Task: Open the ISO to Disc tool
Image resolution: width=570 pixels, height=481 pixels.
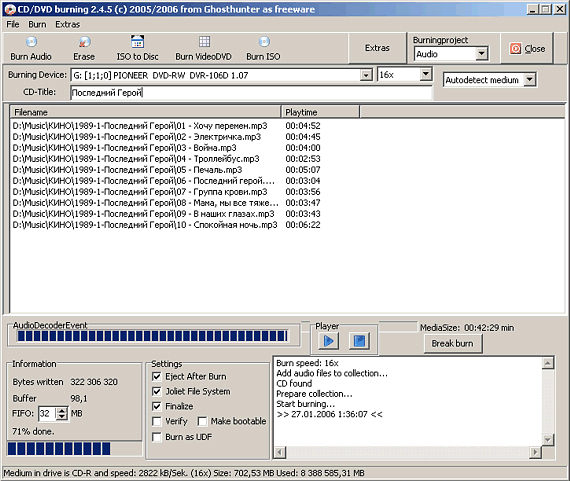Action: (137, 42)
